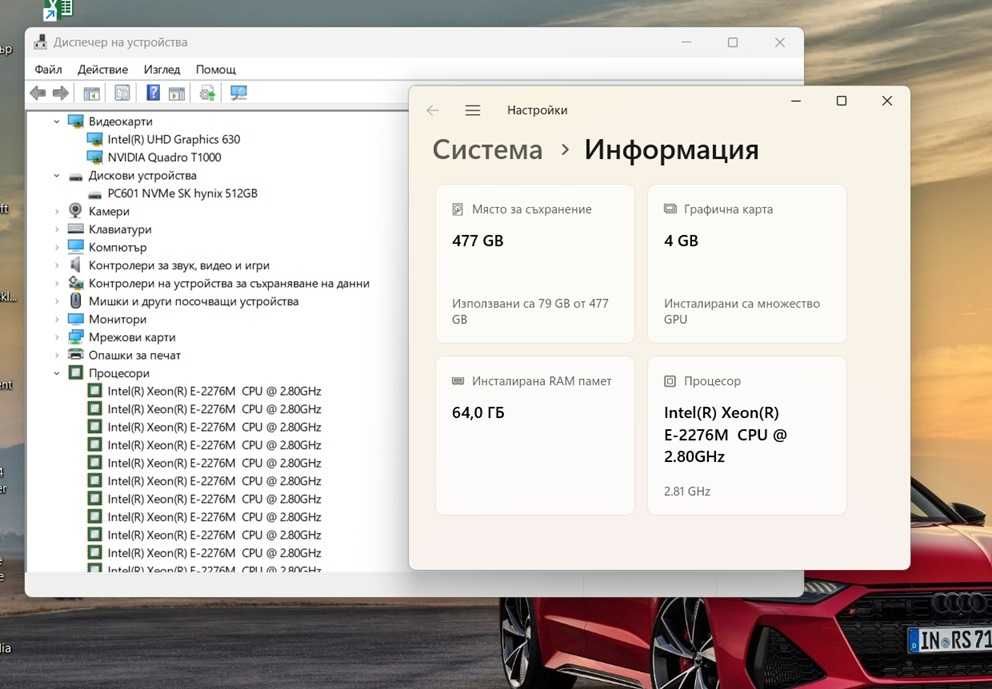
Task: Expand the Компютър category chevron
Action: (x=57, y=247)
